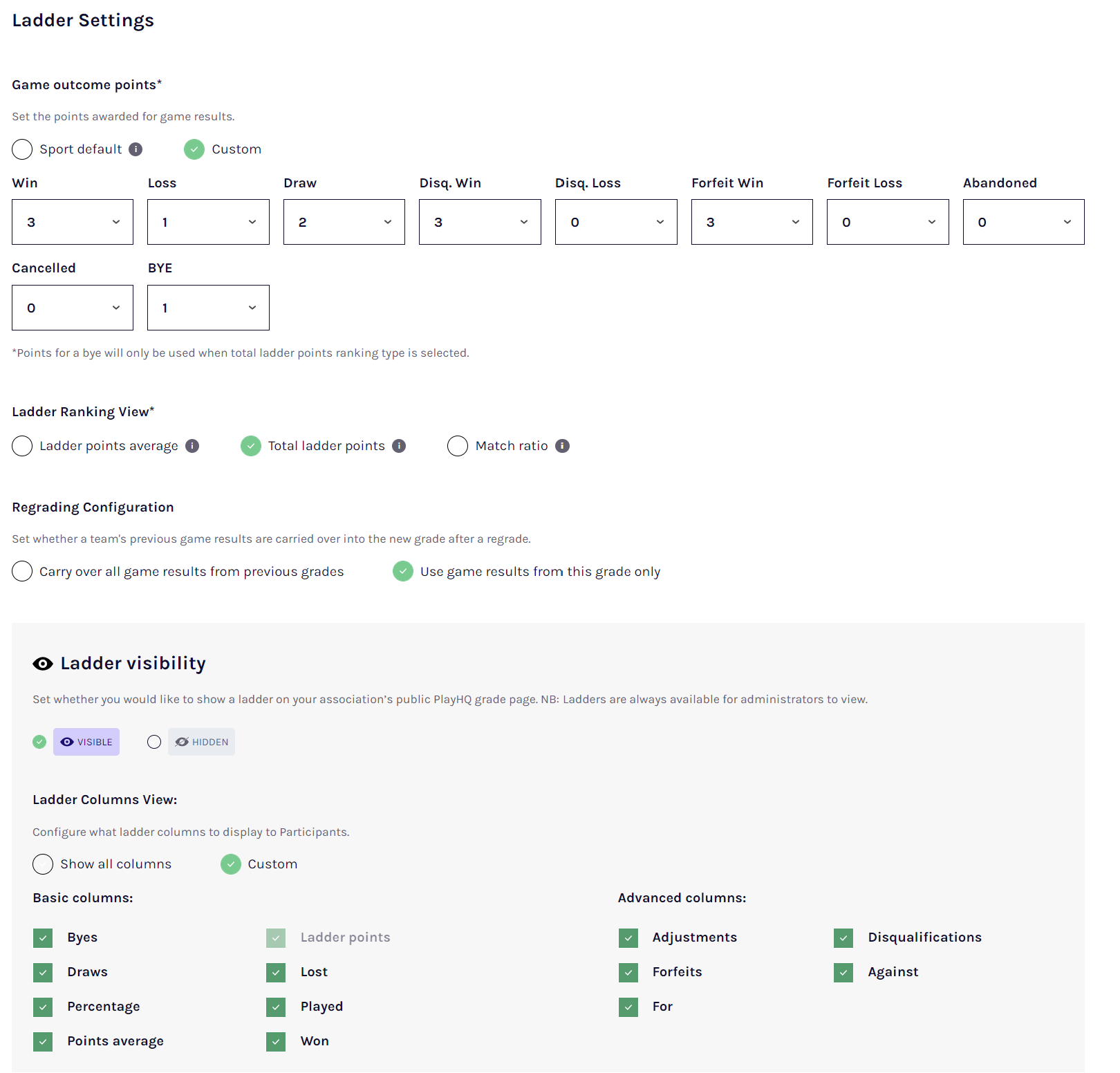Viewport: 1120px width, 1073px height.
Task: Expand the BYE points dropdown
Action: pos(208,308)
